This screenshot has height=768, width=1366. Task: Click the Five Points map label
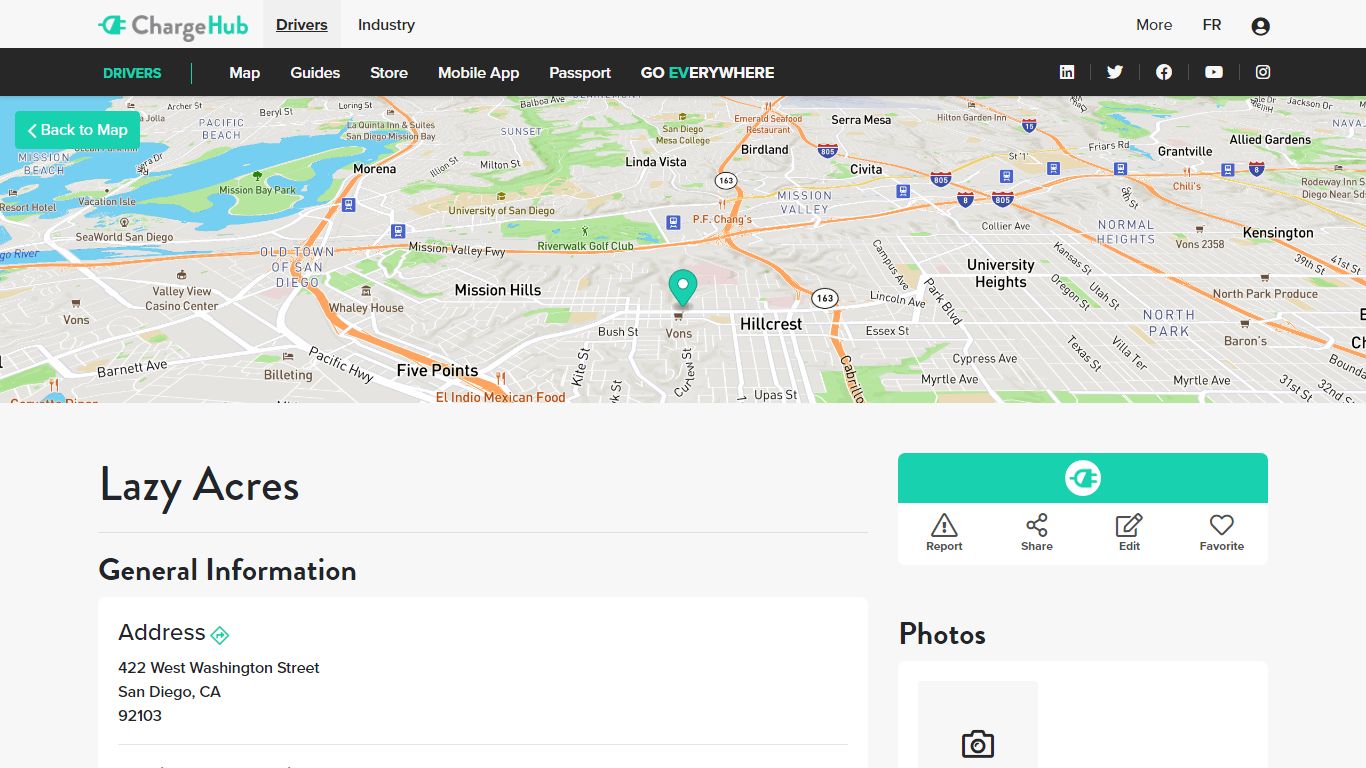(437, 370)
